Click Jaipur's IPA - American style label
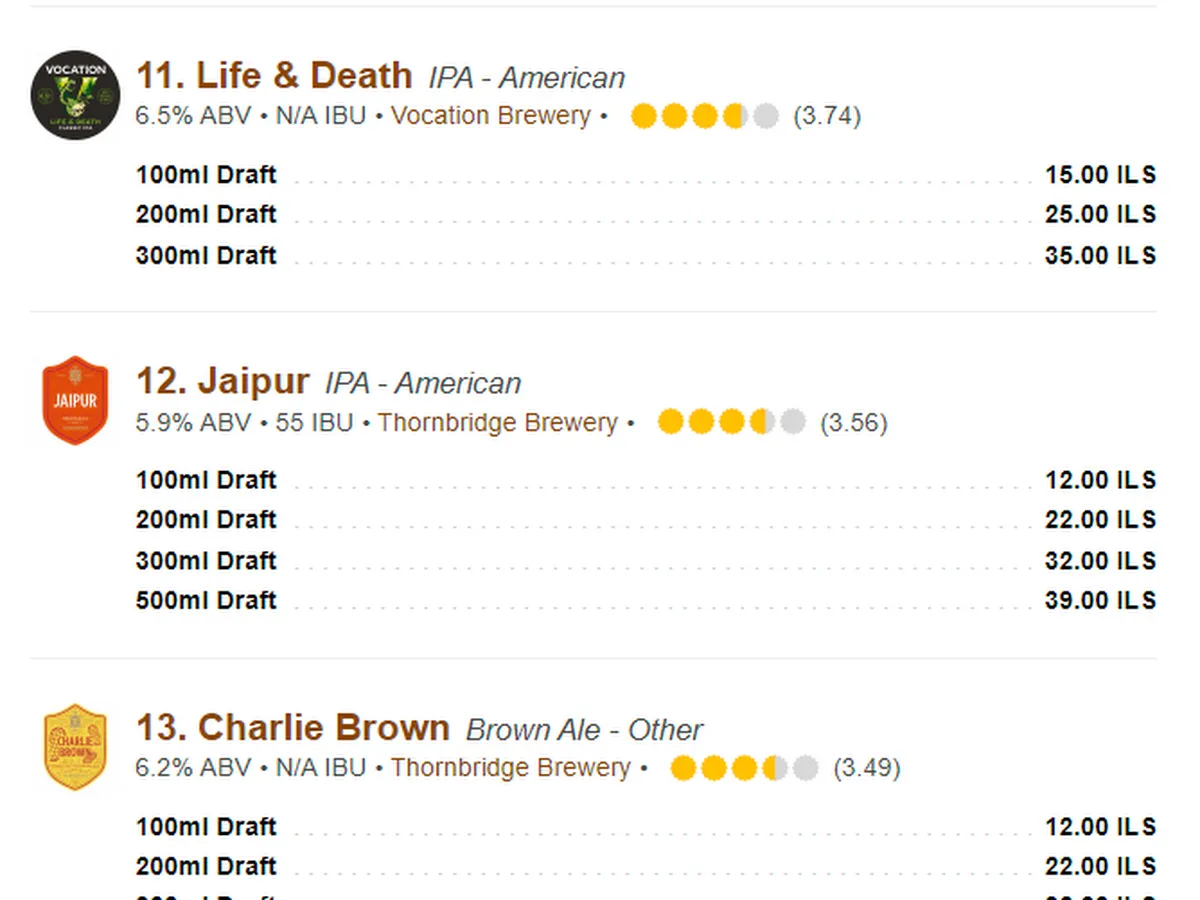Viewport: 1200px width, 900px height. 423,384
